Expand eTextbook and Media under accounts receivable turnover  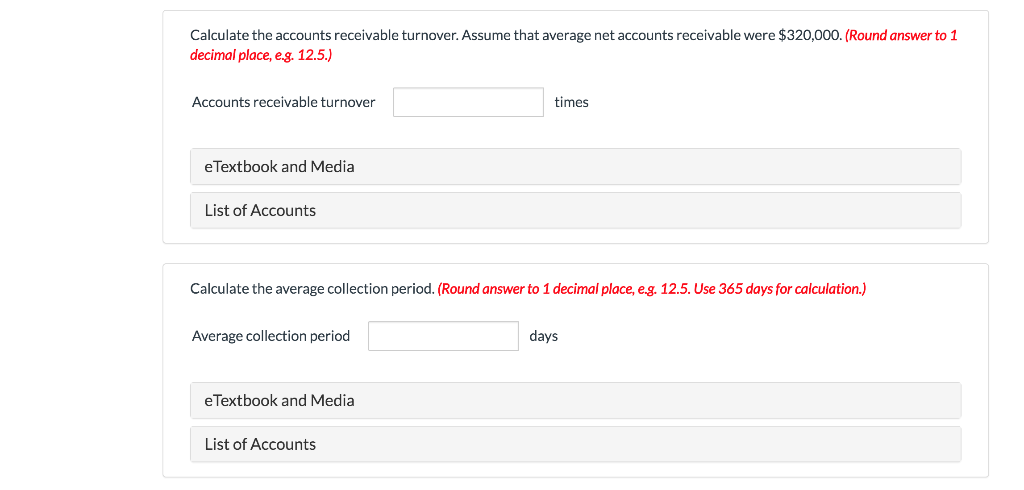pos(575,167)
